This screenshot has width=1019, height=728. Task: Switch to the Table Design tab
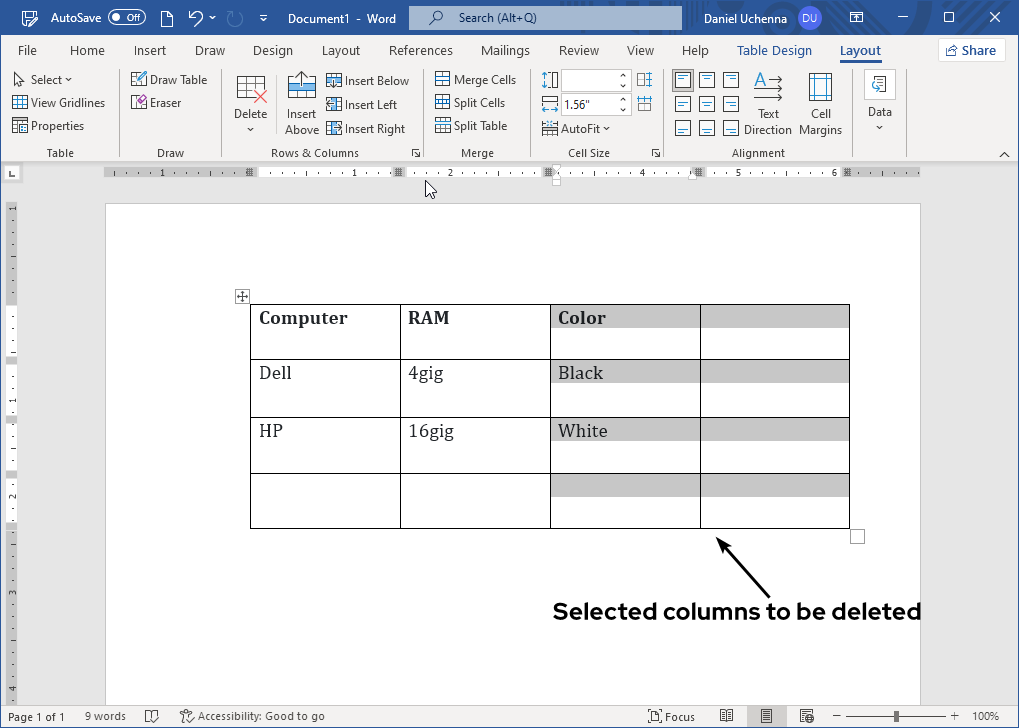774,51
